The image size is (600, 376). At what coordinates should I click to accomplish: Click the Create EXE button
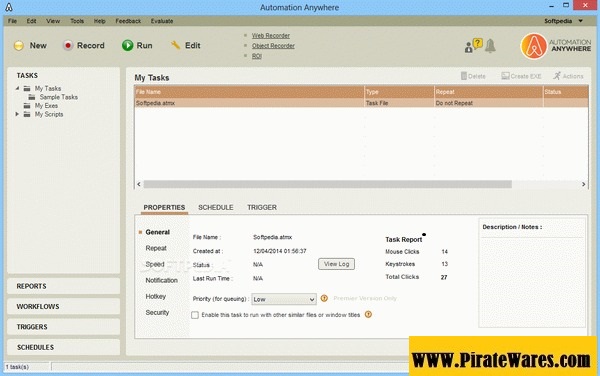click(x=521, y=76)
